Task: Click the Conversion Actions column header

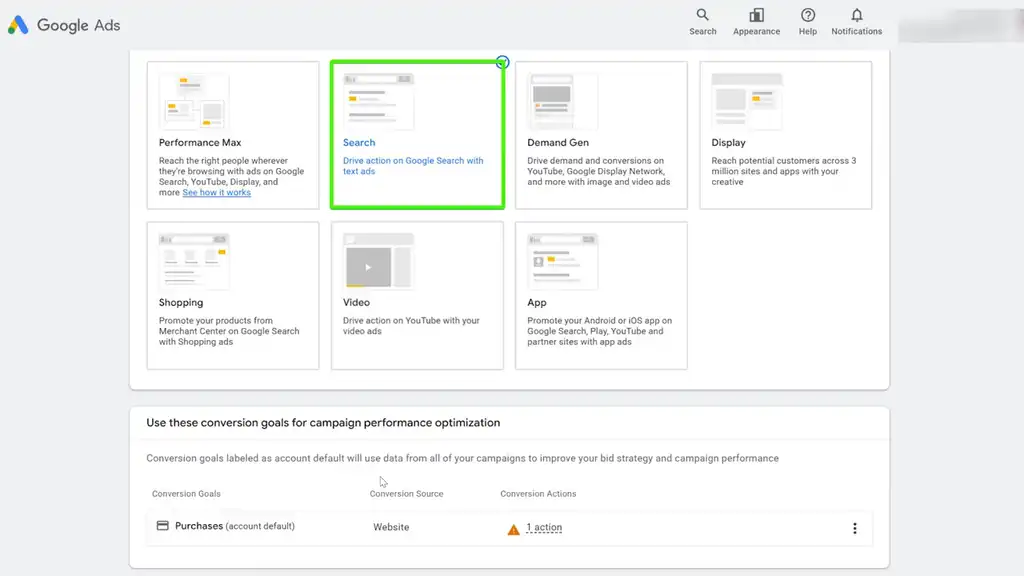Action: (x=538, y=494)
